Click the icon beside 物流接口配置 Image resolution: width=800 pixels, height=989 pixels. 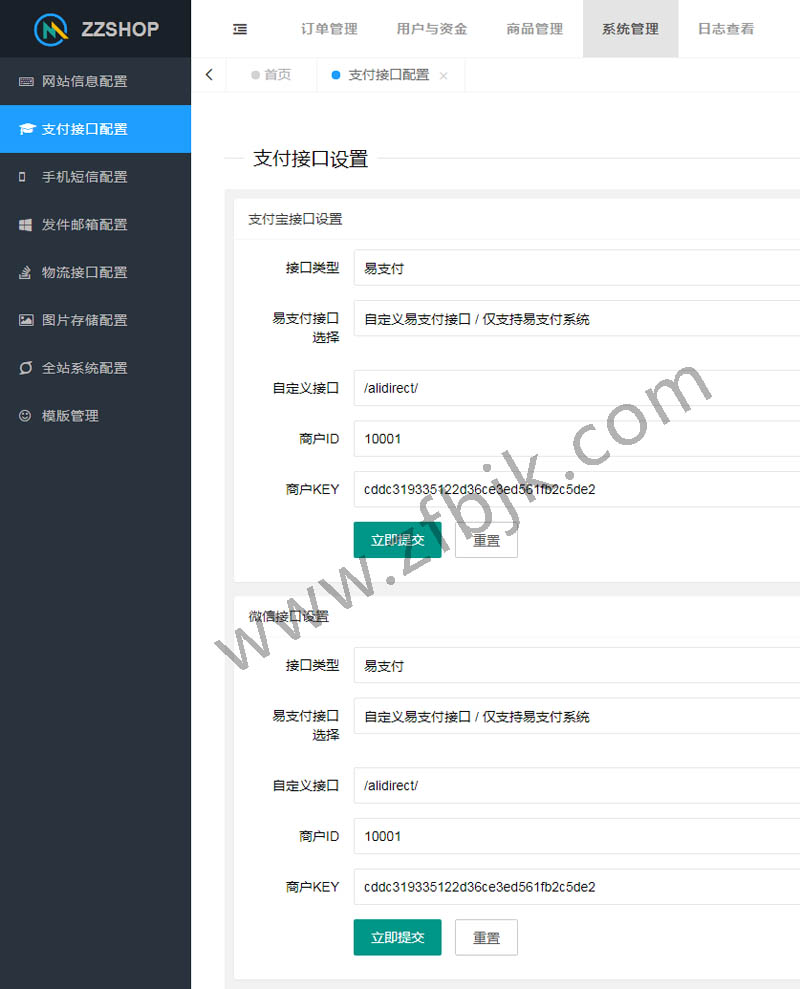point(25,272)
